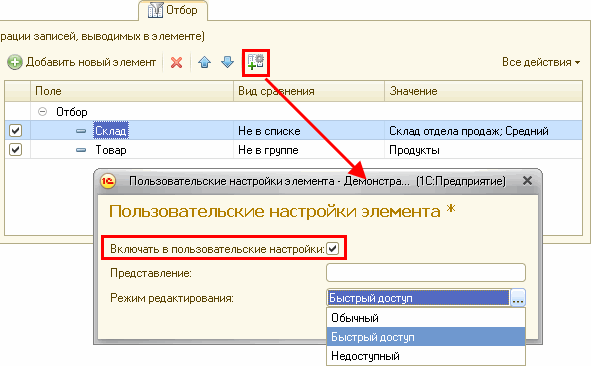
Task: Click the minus icon beside Товар
Action: [x=81, y=150]
